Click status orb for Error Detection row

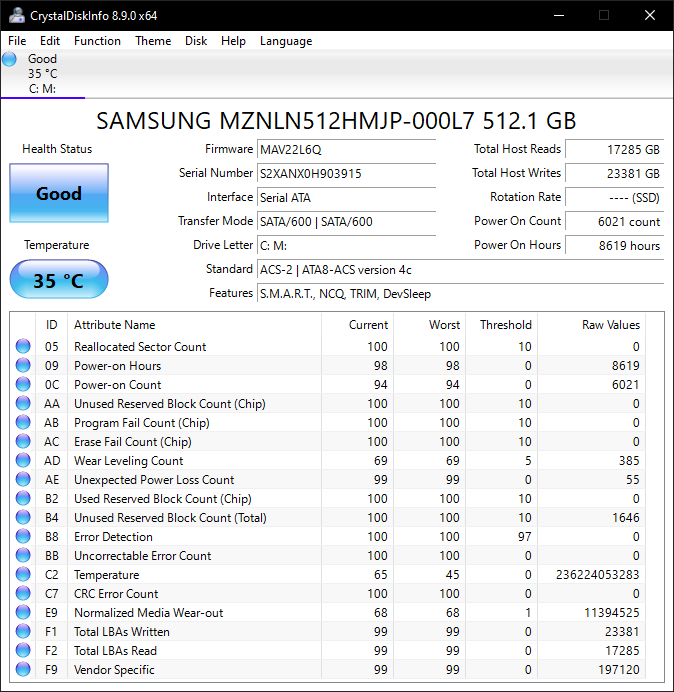(23, 536)
